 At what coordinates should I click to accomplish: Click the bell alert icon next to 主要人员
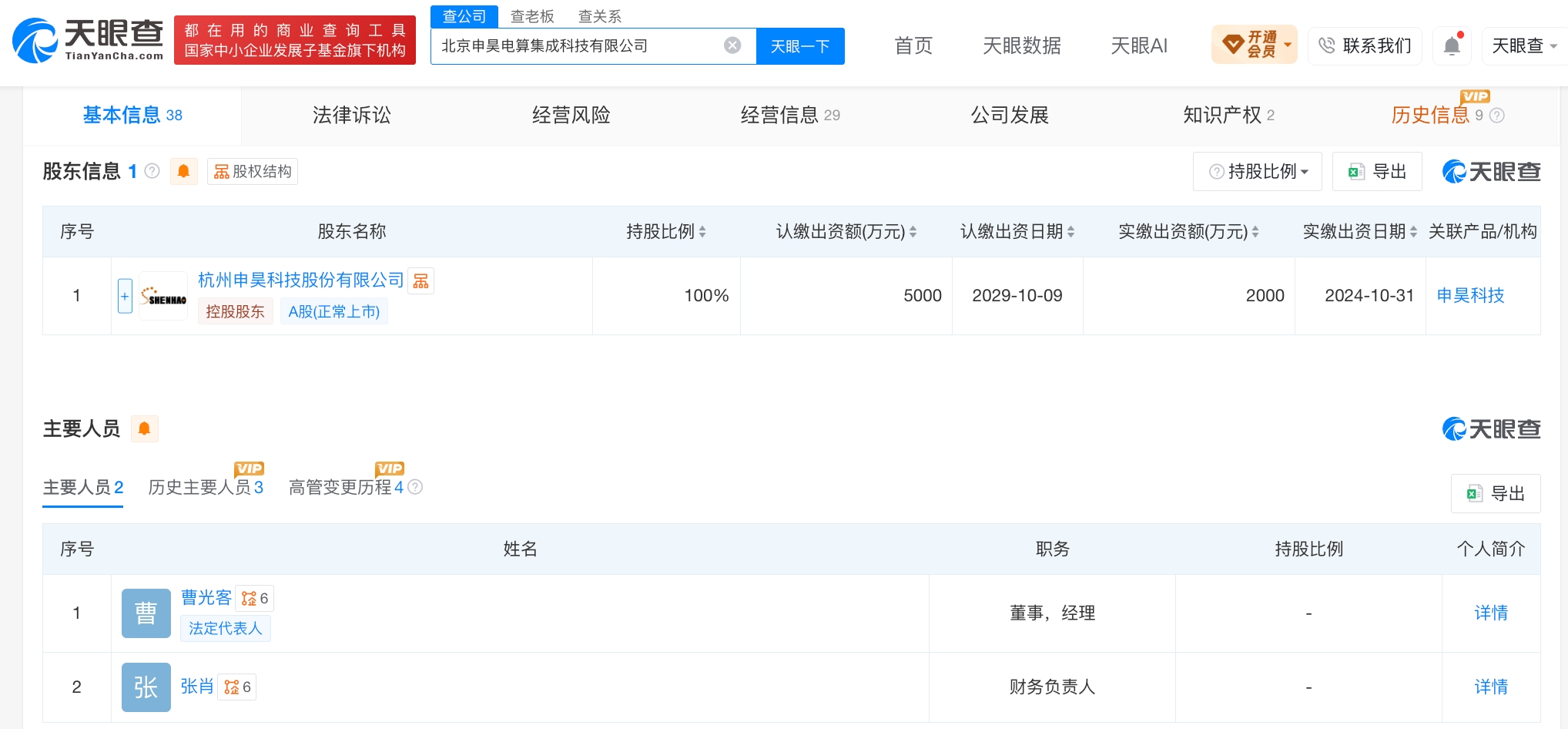(144, 428)
